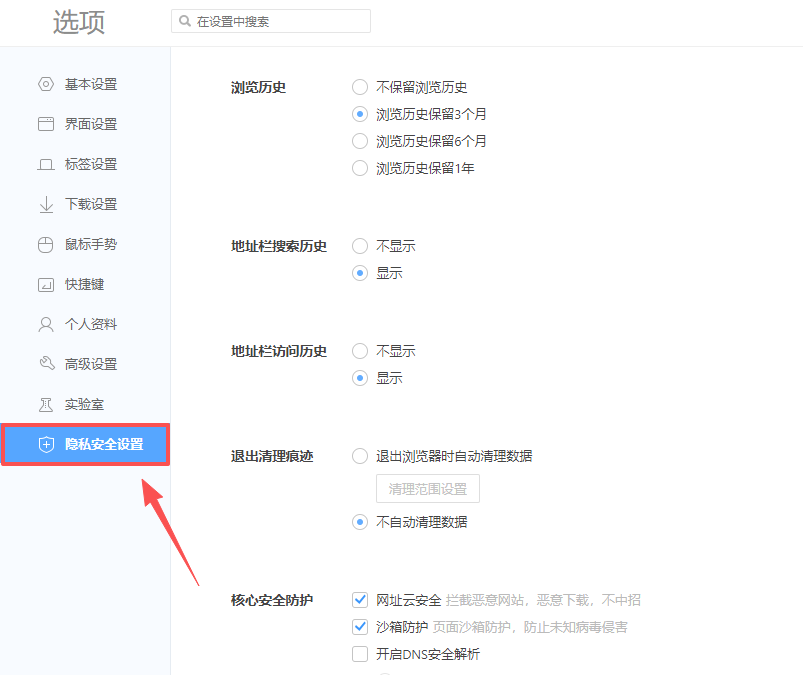Click the advanced settings wrench icon

coord(46,364)
